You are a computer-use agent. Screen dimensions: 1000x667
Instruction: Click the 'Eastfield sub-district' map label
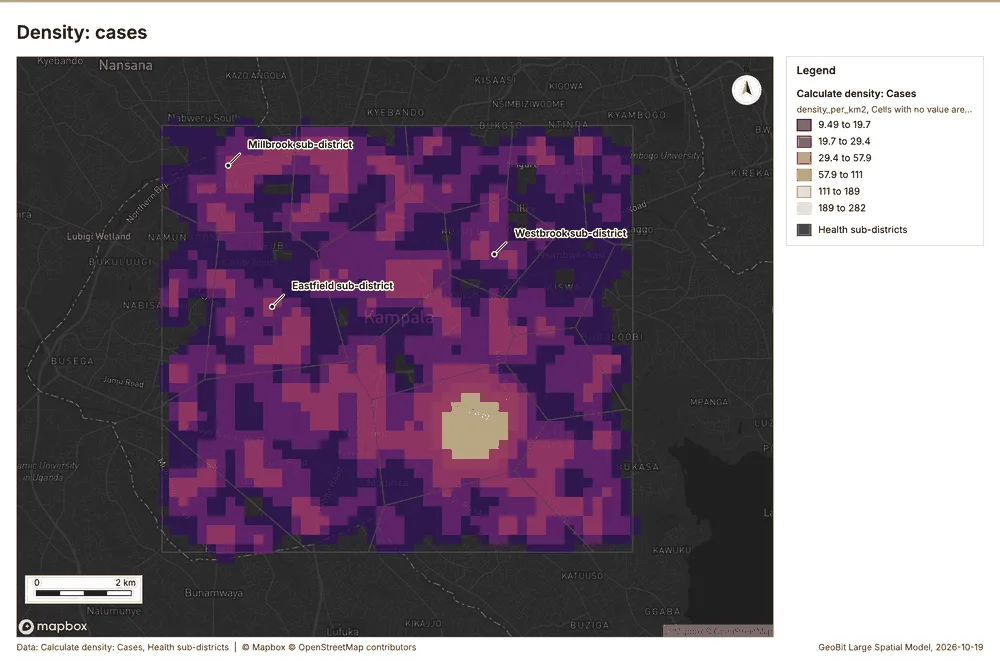point(342,286)
